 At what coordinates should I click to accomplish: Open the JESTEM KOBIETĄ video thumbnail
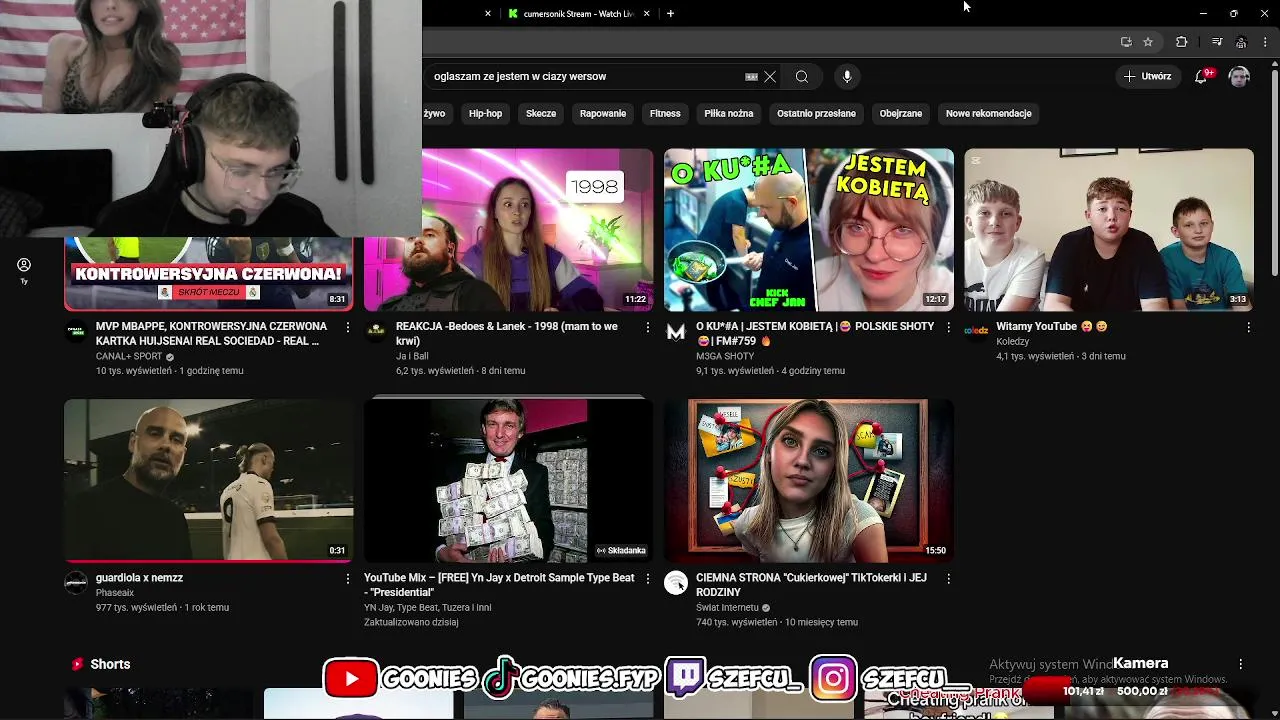click(x=809, y=230)
